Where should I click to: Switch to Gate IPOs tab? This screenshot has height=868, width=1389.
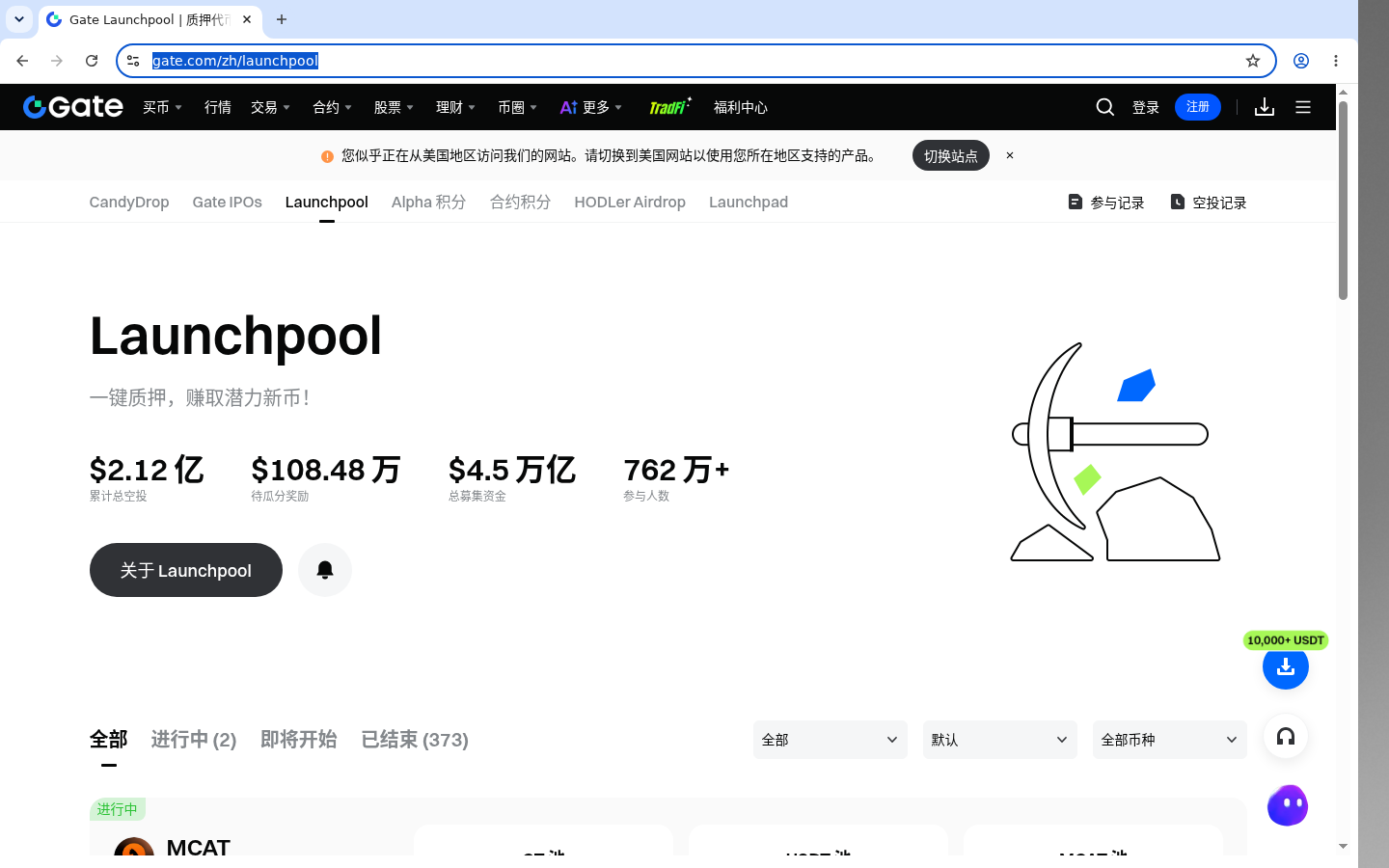tap(228, 202)
